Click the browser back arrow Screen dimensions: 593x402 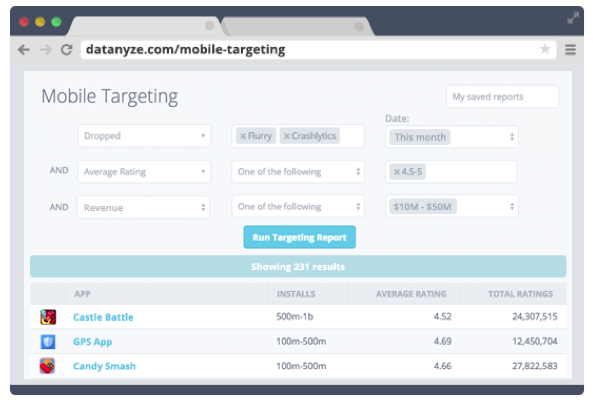tap(24, 50)
